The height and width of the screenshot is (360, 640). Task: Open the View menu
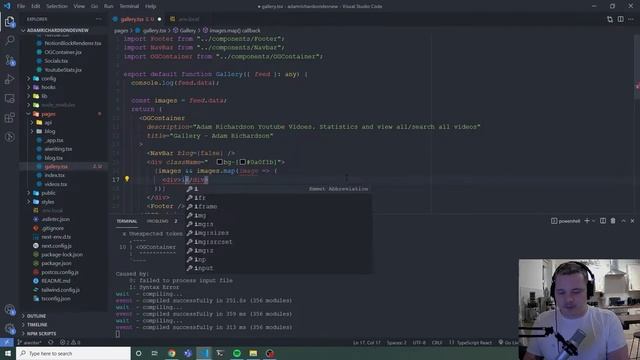click(x=79, y=6)
